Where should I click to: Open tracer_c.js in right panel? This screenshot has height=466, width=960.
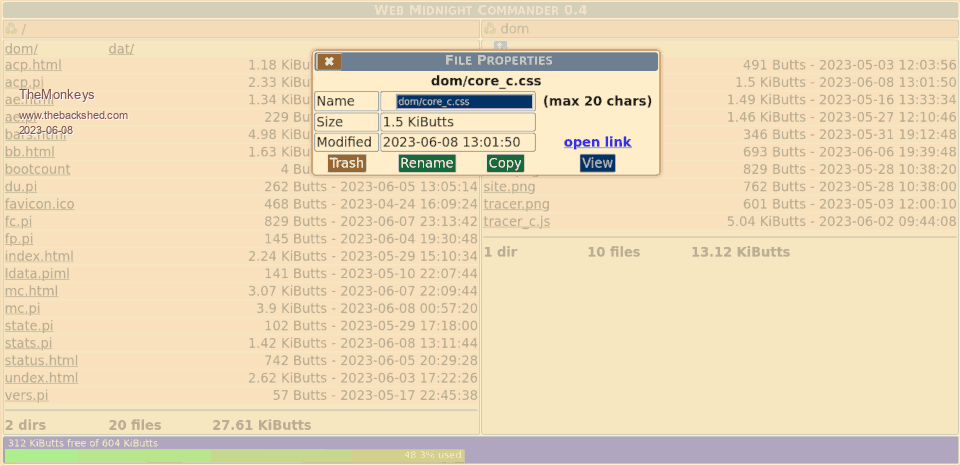[x=516, y=221]
